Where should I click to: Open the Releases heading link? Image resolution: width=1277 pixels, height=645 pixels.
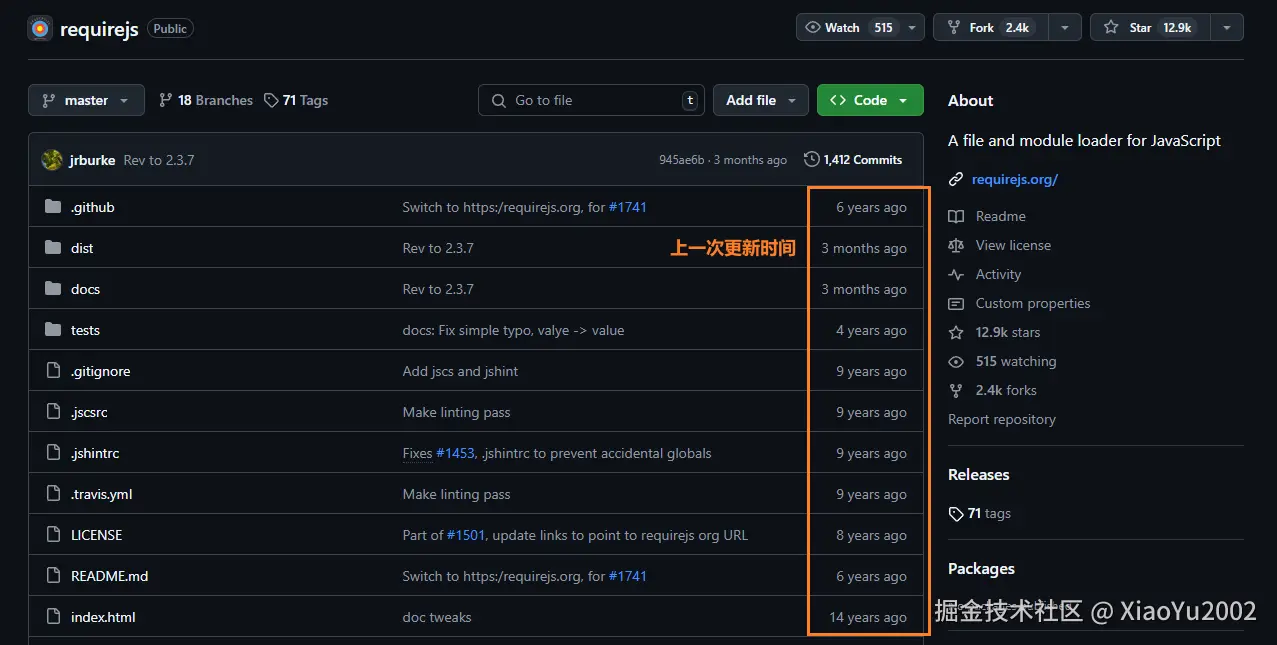point(979,474)
